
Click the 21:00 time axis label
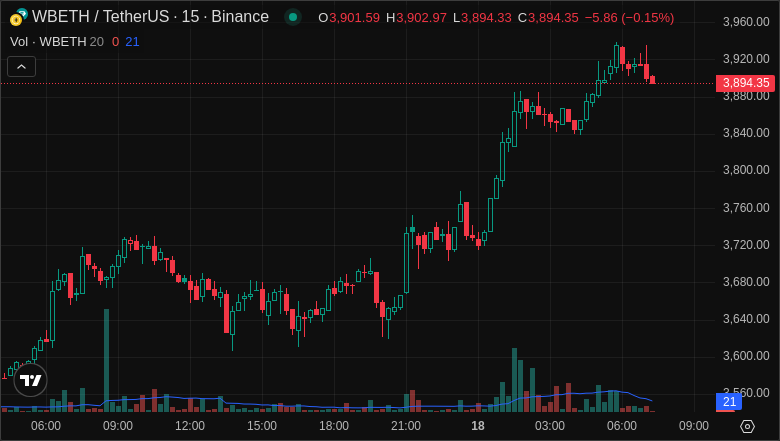pyautogui.click(x=406, y=426)
